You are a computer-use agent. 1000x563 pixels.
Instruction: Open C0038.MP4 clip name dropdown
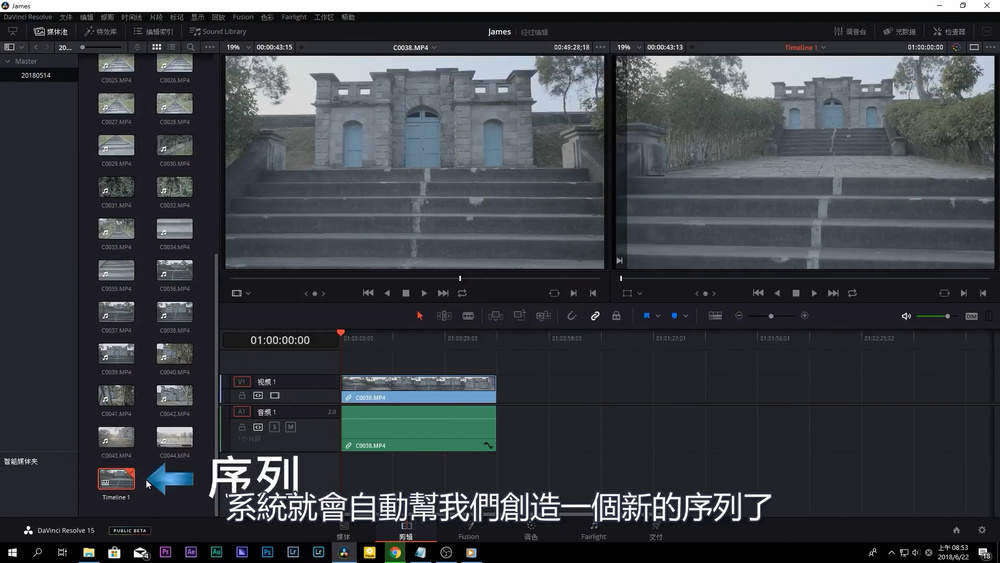415,47
